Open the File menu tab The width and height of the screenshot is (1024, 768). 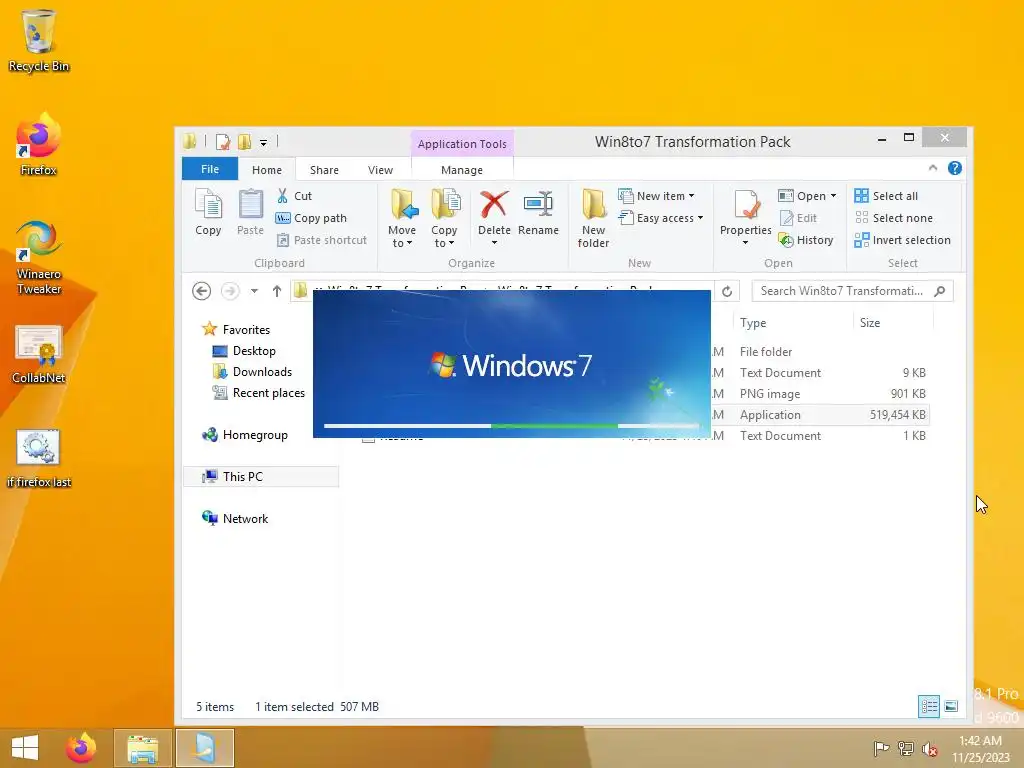tap(210, 169)
